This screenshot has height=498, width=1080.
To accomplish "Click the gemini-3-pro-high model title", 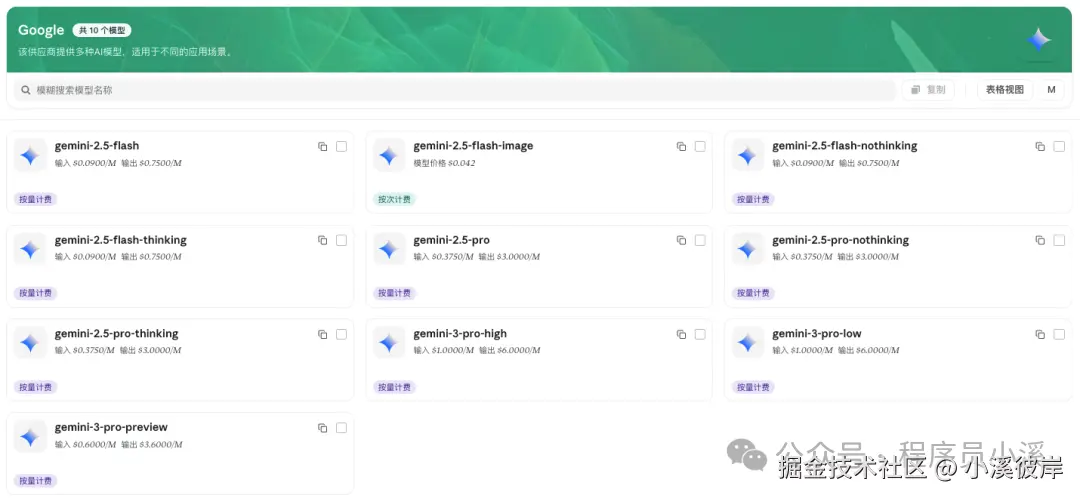I will click(x=460, y=334).
